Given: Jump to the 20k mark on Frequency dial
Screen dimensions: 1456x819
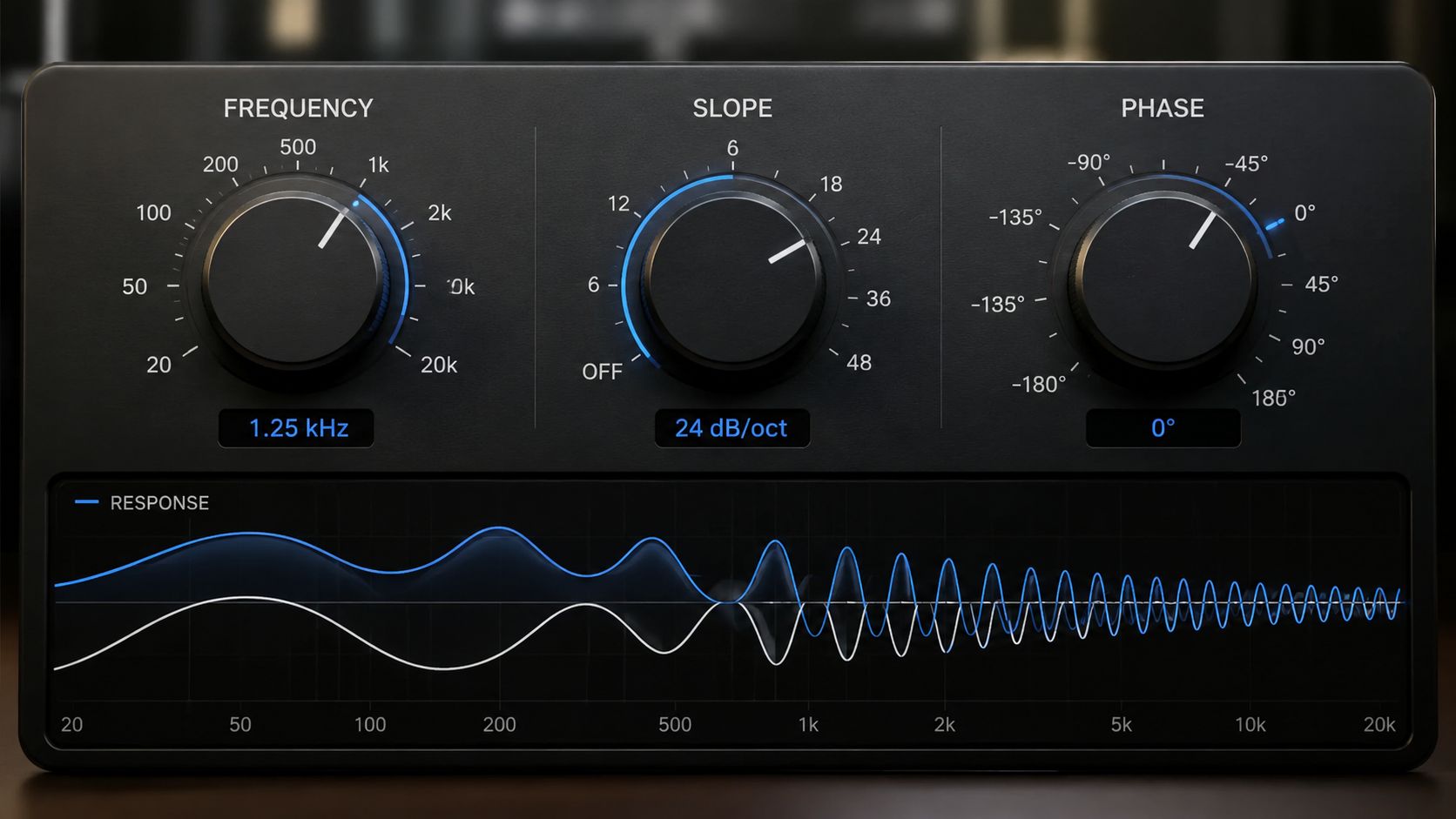Looking at the screenshot, I should [x=438, y=365].
